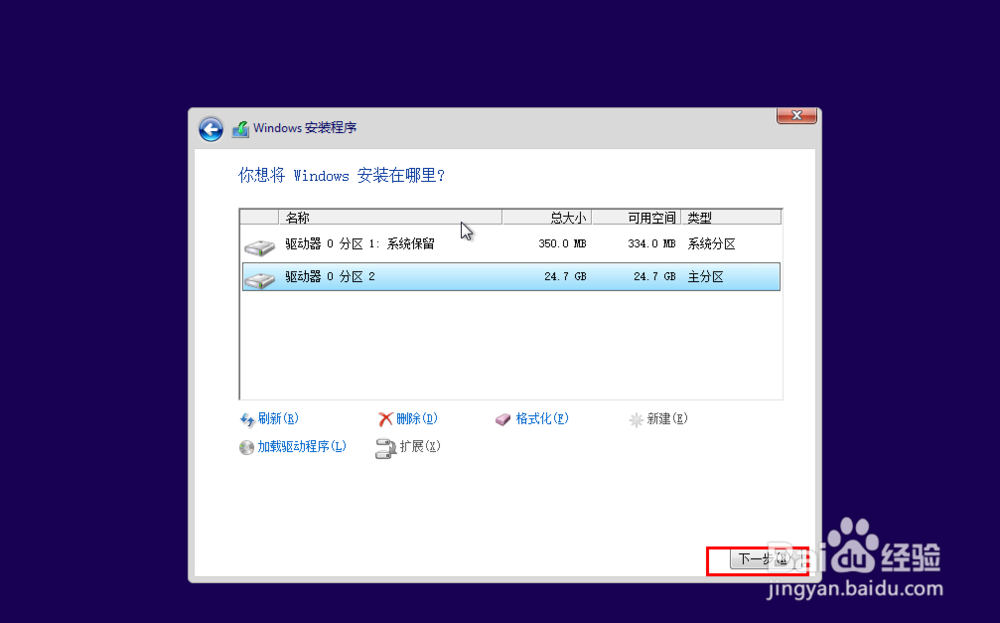This screenshot has height=623, width=1000.
Task: Delete the partition with 删除(D)
Action: [416, 419]
